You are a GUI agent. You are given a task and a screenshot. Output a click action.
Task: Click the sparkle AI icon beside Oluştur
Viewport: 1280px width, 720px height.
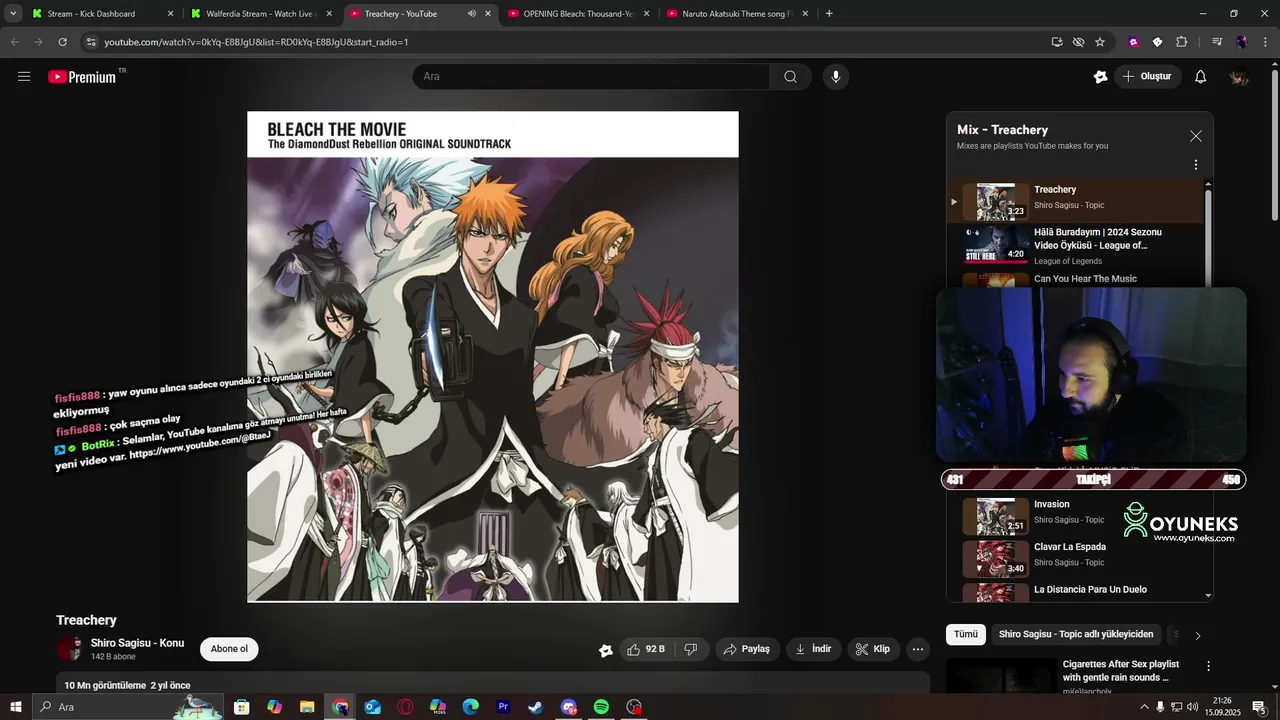click(x=1100, y=77)
